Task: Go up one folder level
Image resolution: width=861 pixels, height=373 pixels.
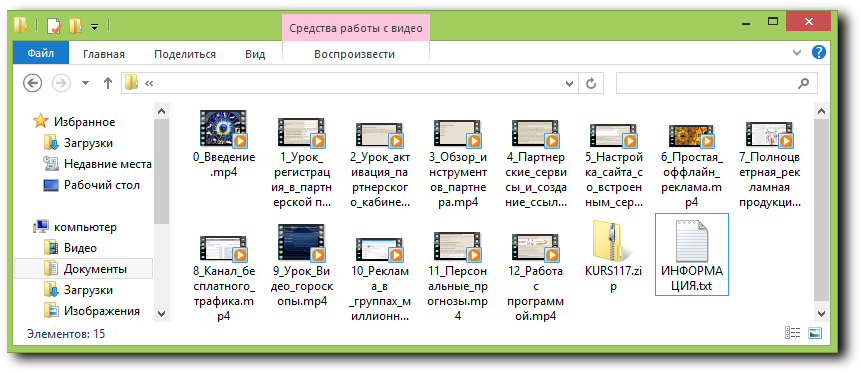Action: [108, 83]
